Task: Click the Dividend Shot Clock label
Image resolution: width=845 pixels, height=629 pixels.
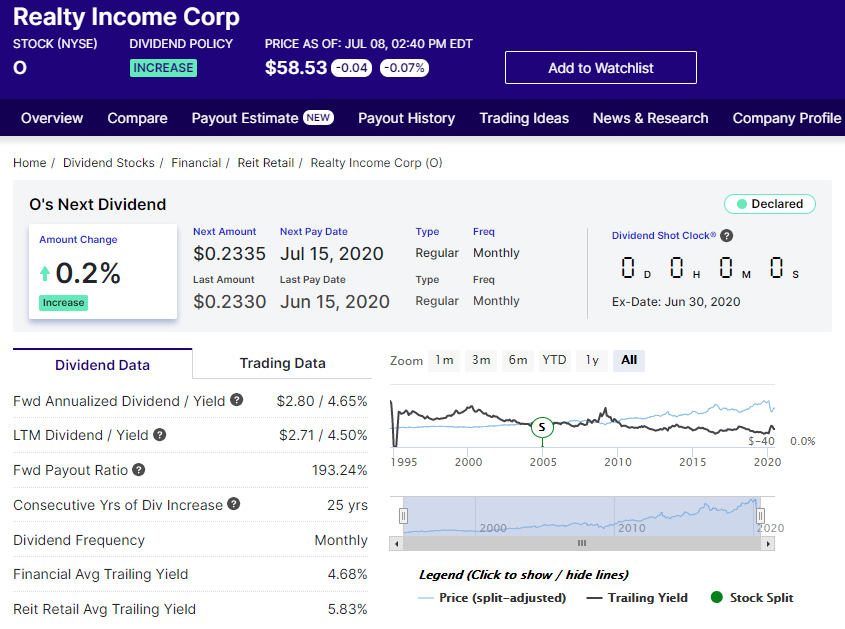Action: pos(664,236)
